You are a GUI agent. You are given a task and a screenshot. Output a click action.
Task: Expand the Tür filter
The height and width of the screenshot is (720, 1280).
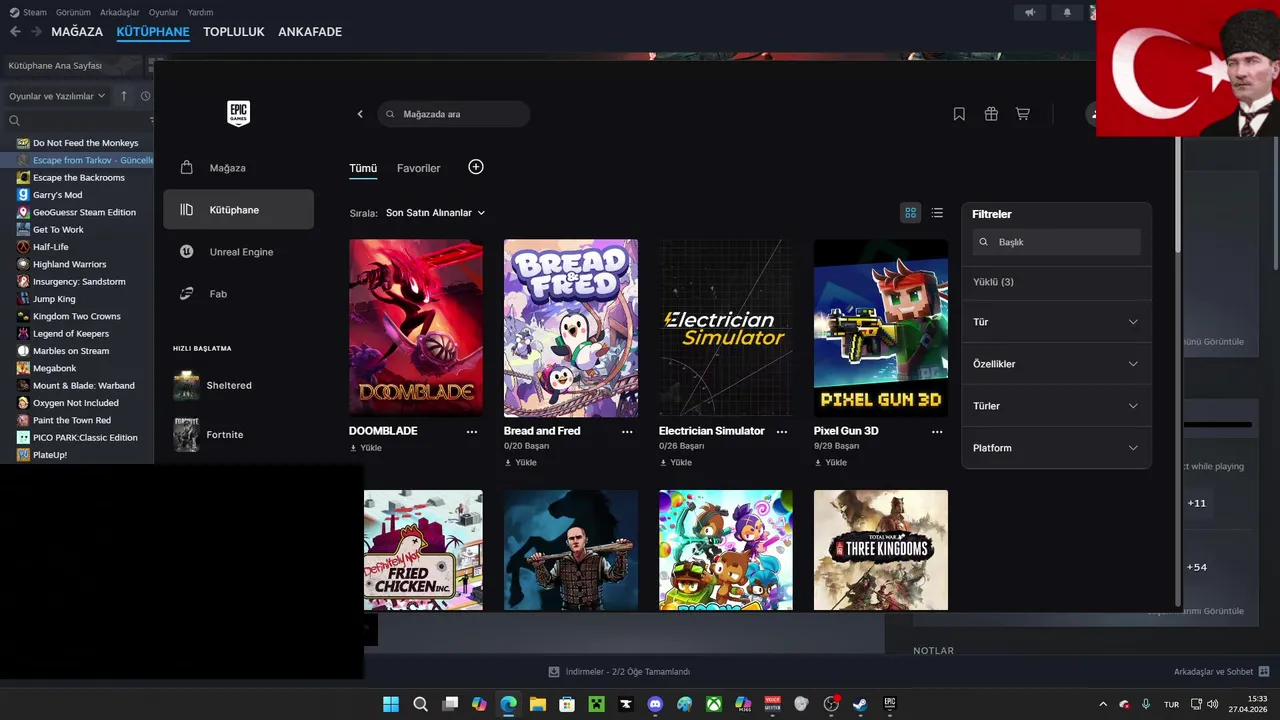point(1056,322)
